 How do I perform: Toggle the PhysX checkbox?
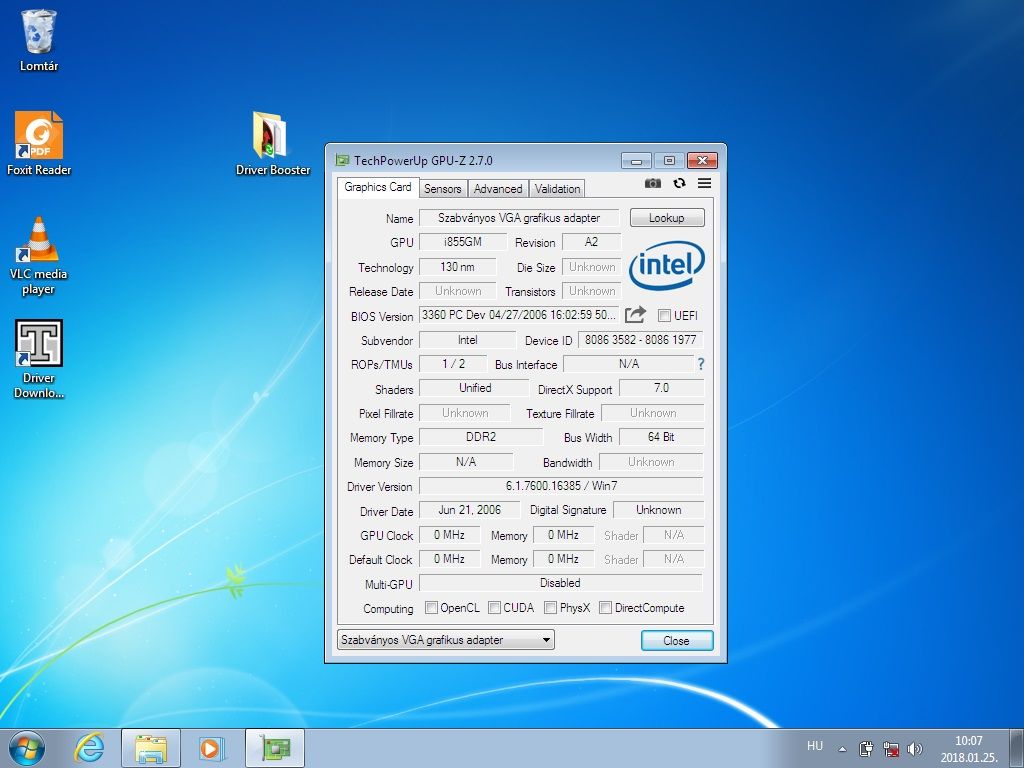point(551,608)
